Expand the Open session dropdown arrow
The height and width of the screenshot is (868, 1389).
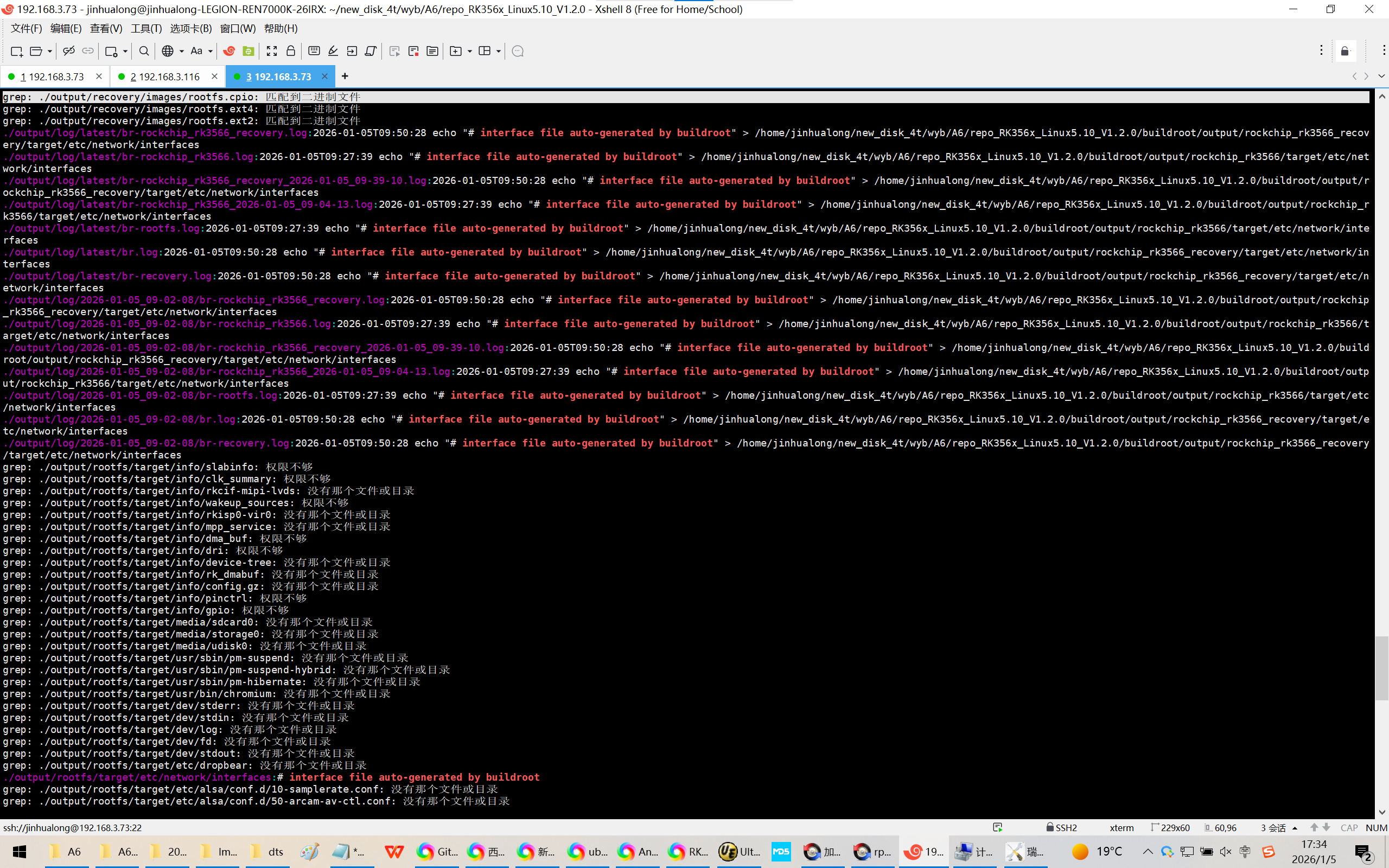pos(50,51)
